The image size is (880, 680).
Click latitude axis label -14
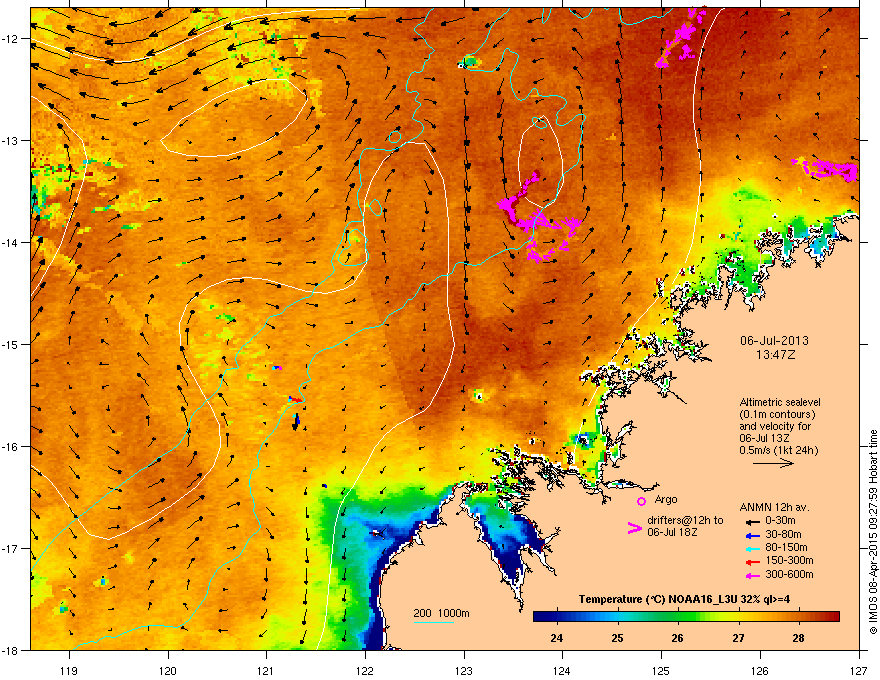coord(12,242)
